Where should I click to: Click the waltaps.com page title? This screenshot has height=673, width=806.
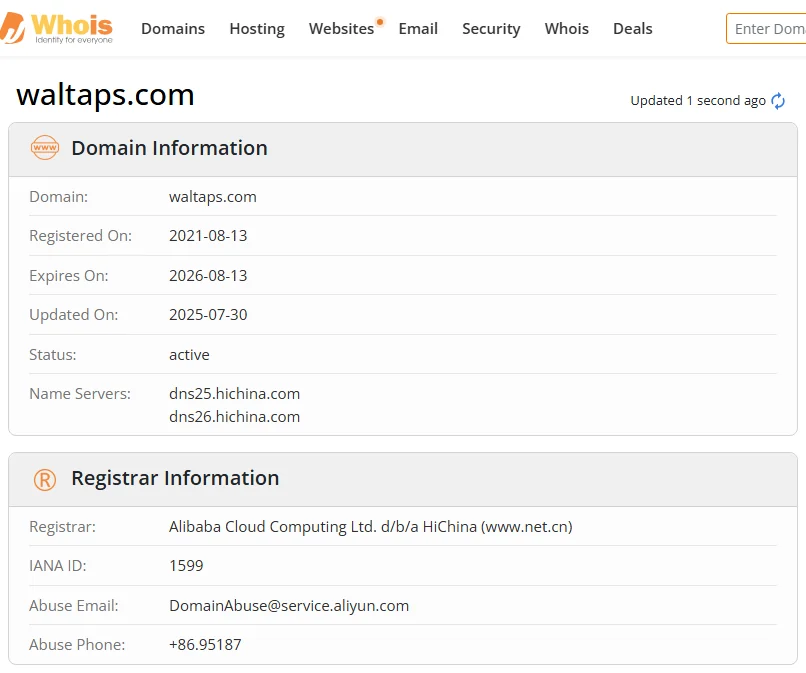pos(105,95)
